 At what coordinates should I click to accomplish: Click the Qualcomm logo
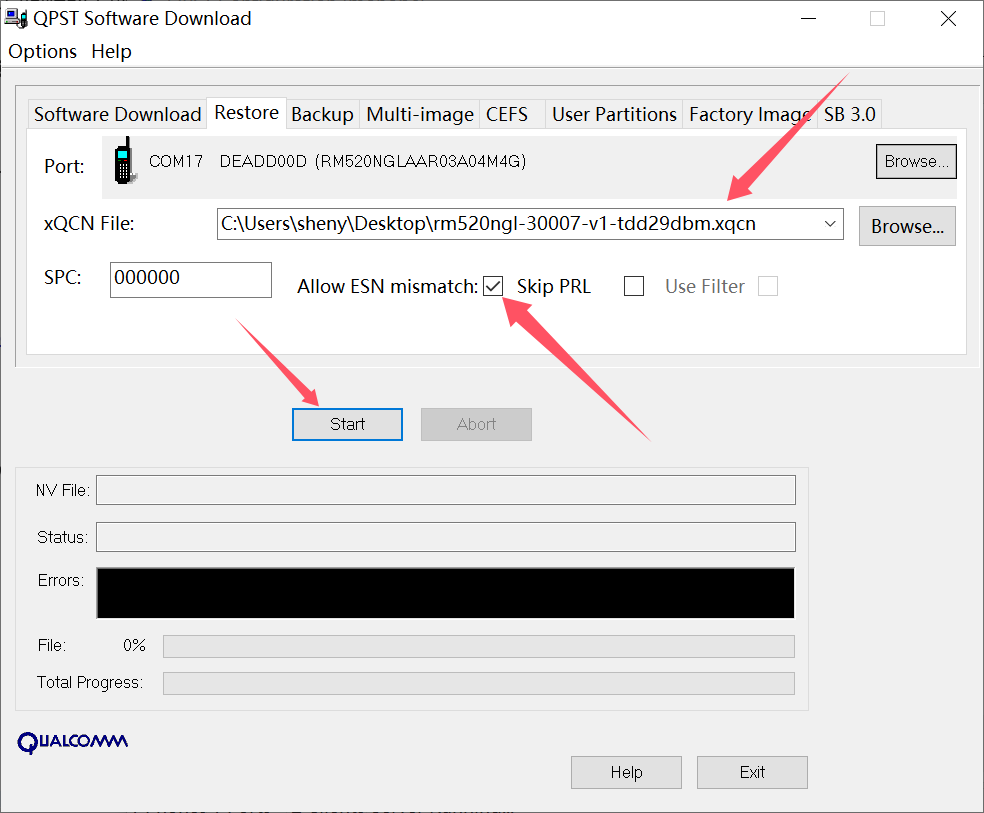(x=73, y=742)
